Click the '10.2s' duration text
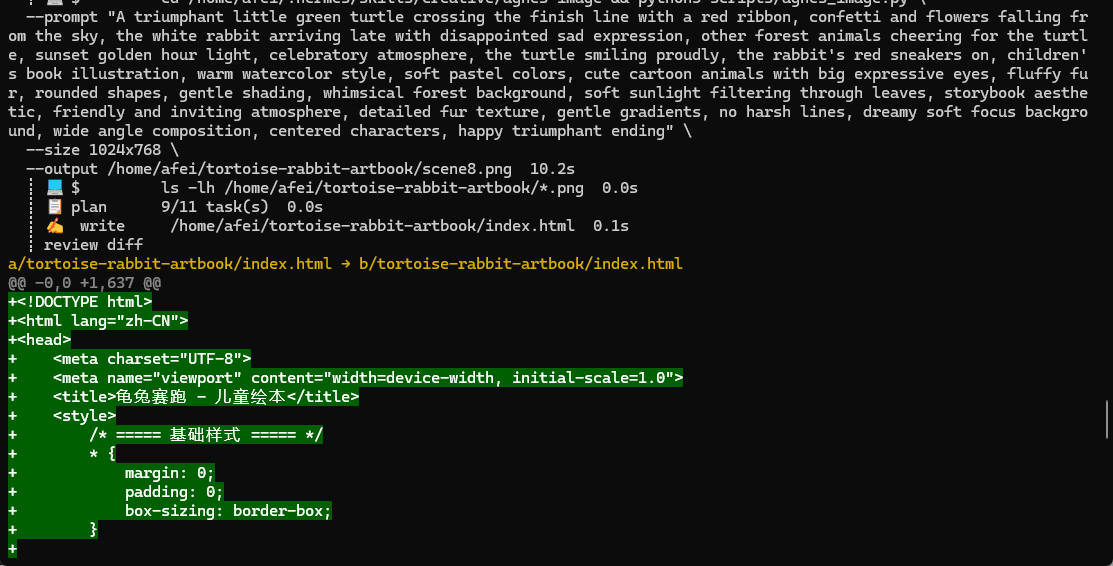The height and width of the screenshot is (566, 1113). pyautogui.click(x=552, y=169)
